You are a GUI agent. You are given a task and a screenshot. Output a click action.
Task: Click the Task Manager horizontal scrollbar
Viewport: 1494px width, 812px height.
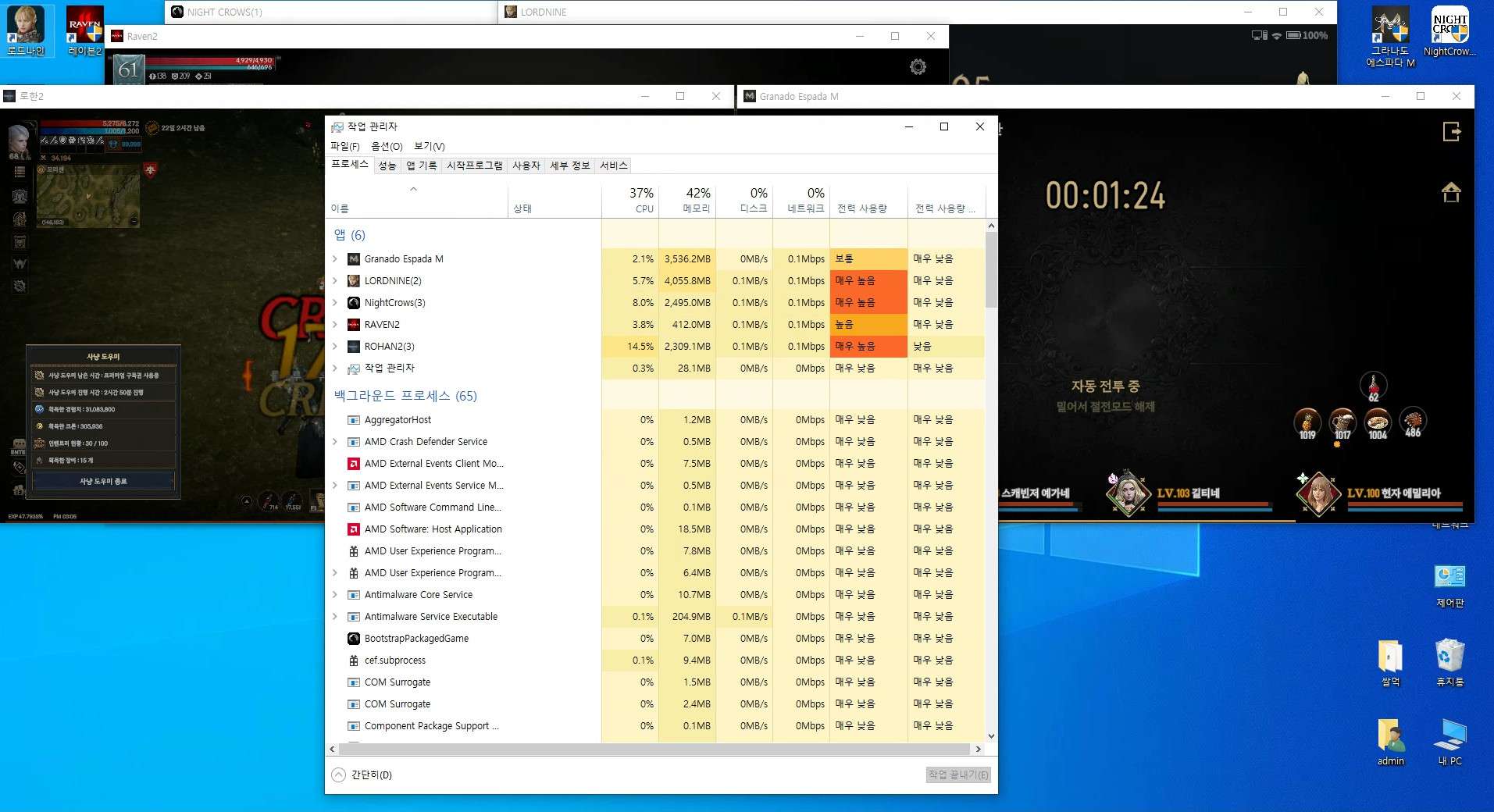coord(654,750)
